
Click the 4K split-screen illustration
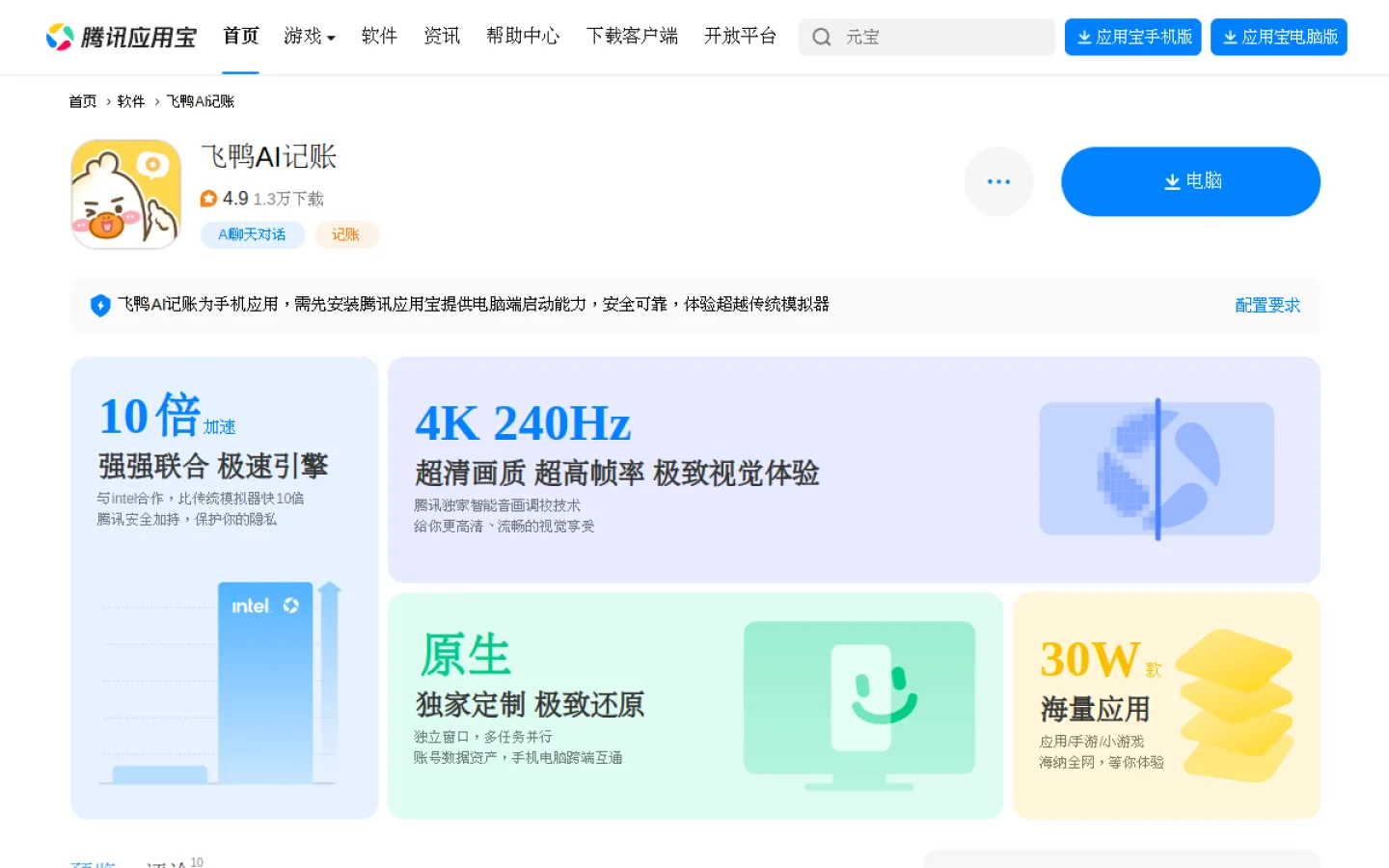point(1157,469)
